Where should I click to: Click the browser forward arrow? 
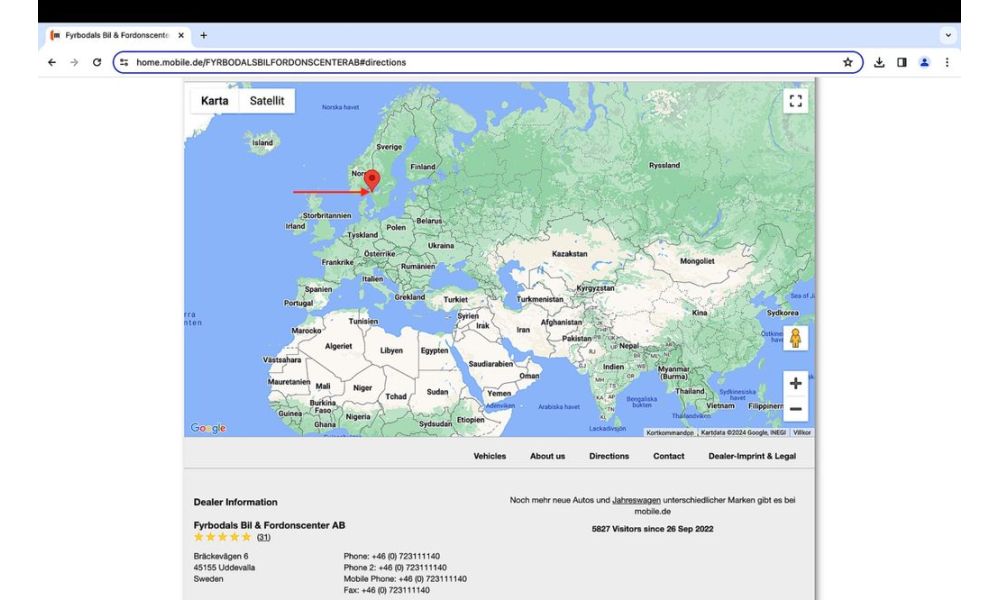(x=74, y=62)
